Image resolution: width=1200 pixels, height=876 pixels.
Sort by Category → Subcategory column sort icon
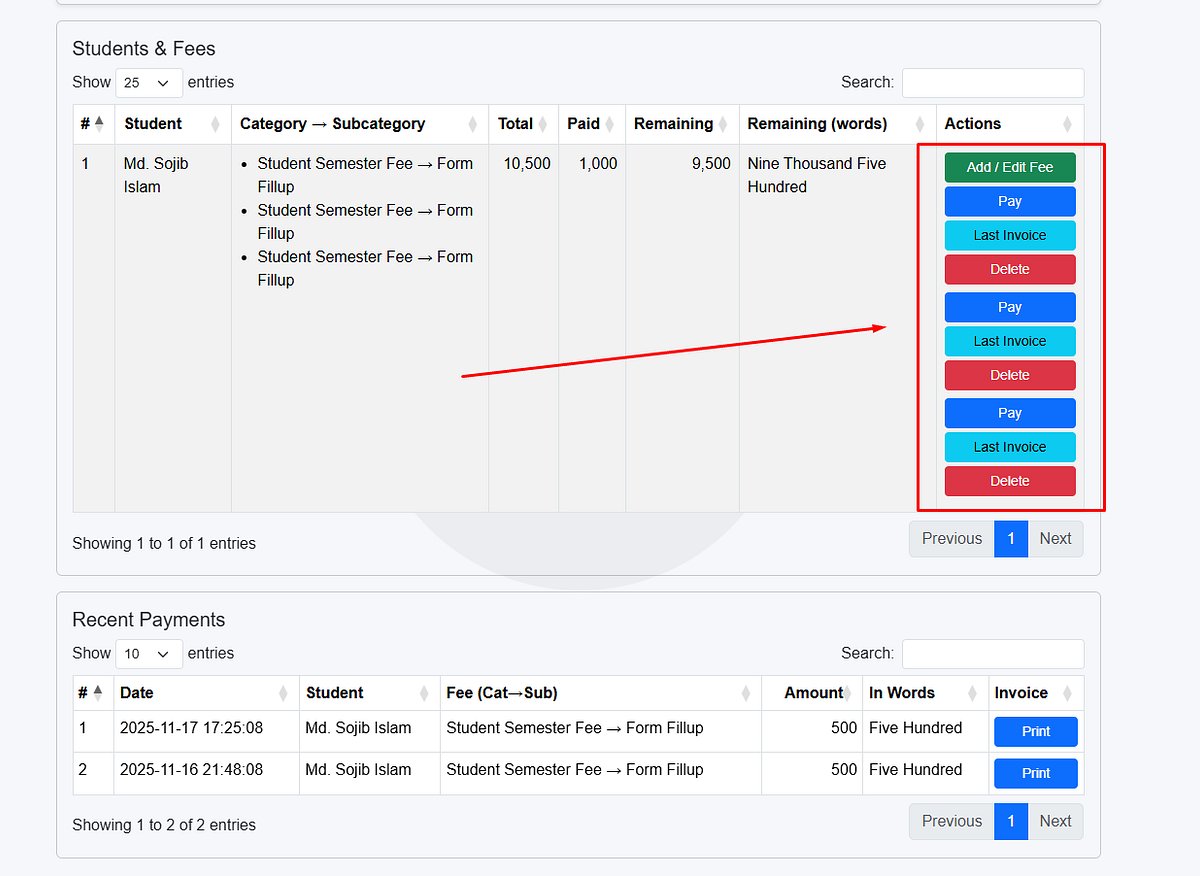[x=473, y=124]
